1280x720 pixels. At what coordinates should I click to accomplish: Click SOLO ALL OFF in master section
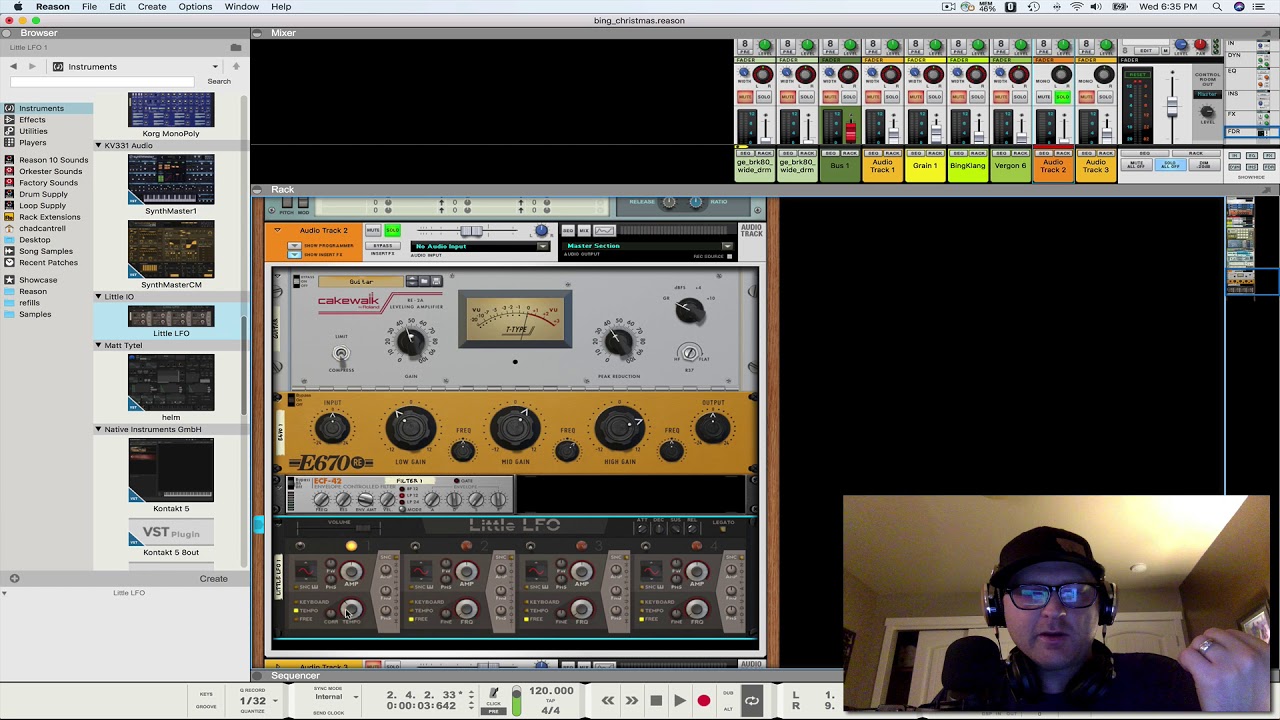(x=1169, y=164)
